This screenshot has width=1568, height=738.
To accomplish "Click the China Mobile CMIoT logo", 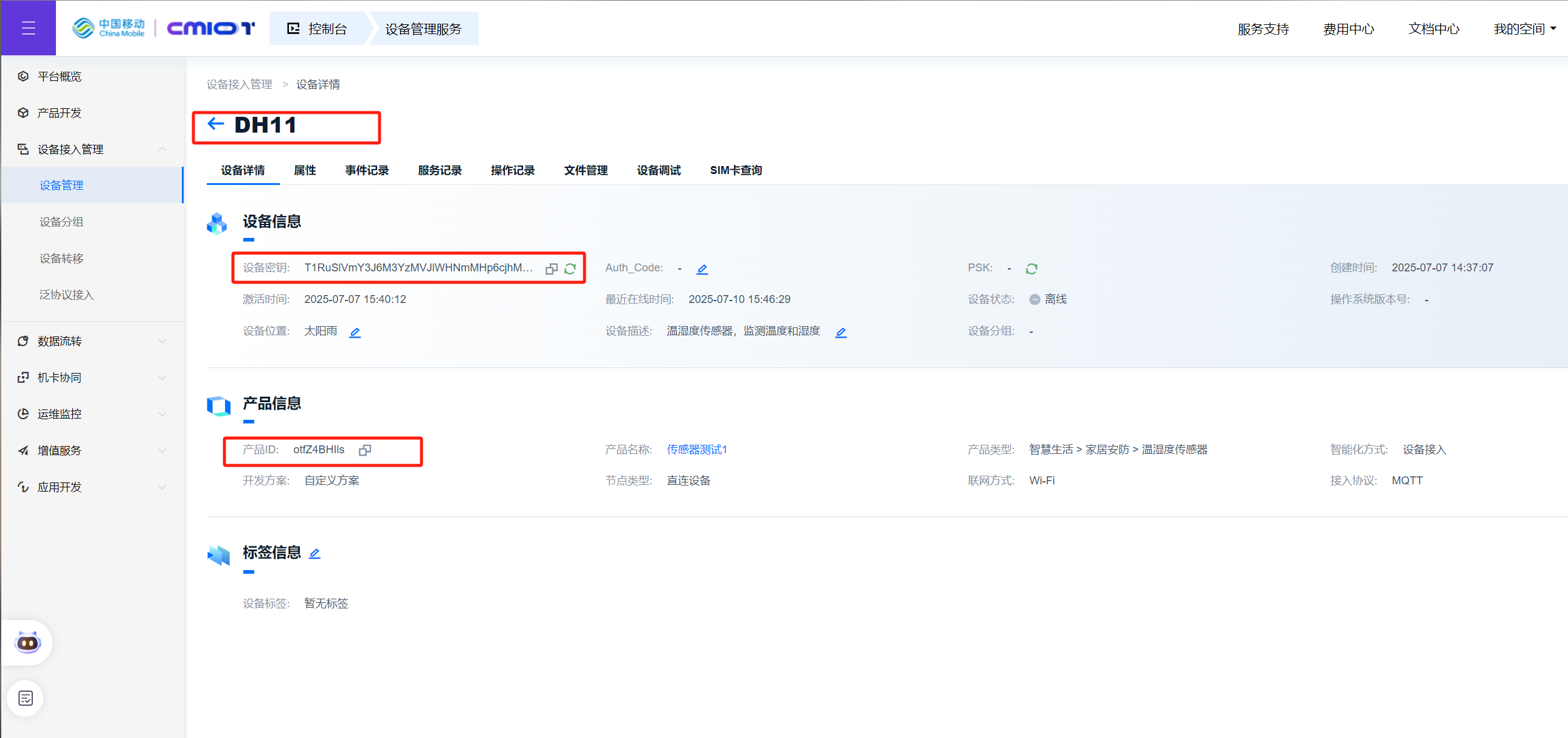I will point(163,28).
